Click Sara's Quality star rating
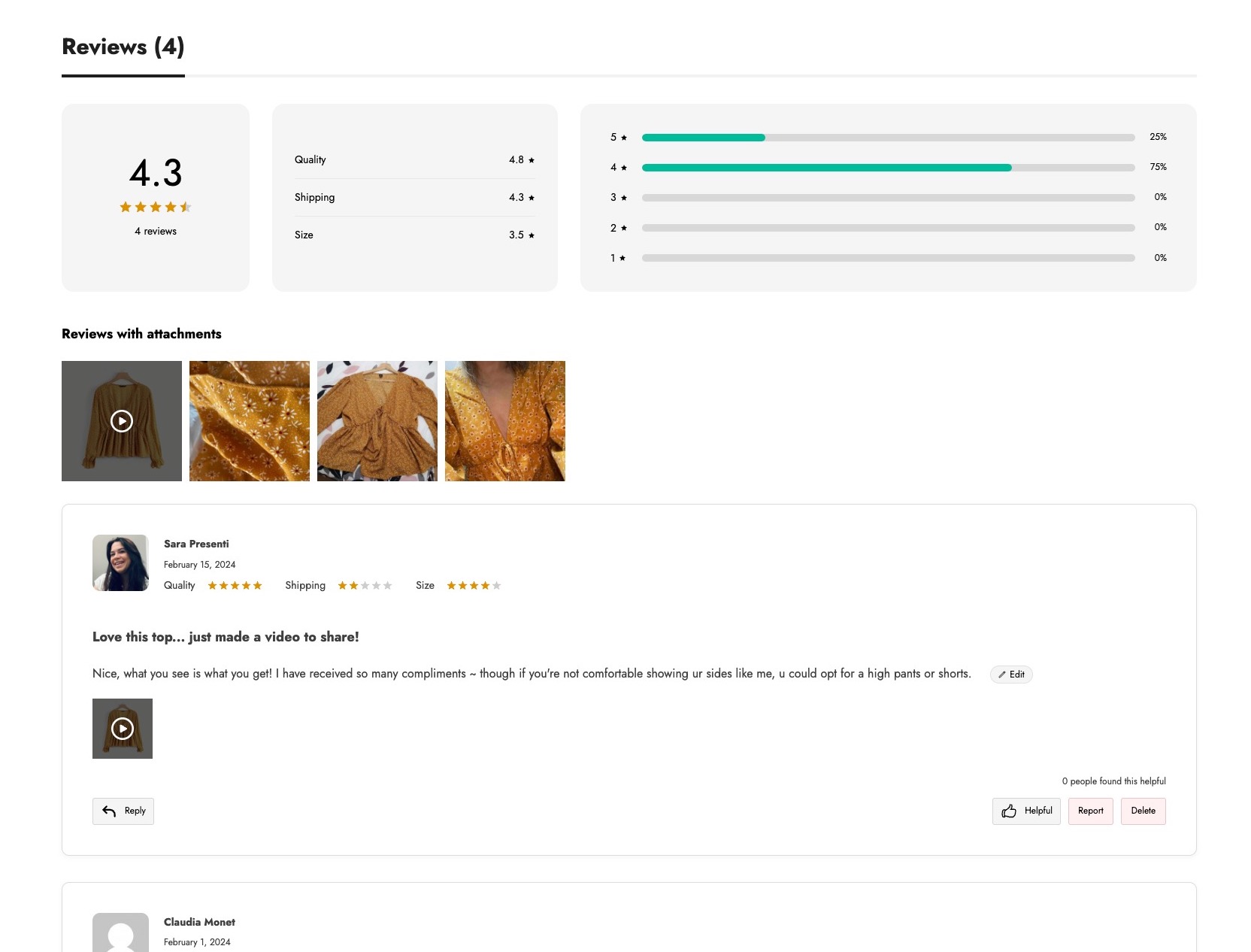This screenshot has width=1251, height=952. point(235,586)
